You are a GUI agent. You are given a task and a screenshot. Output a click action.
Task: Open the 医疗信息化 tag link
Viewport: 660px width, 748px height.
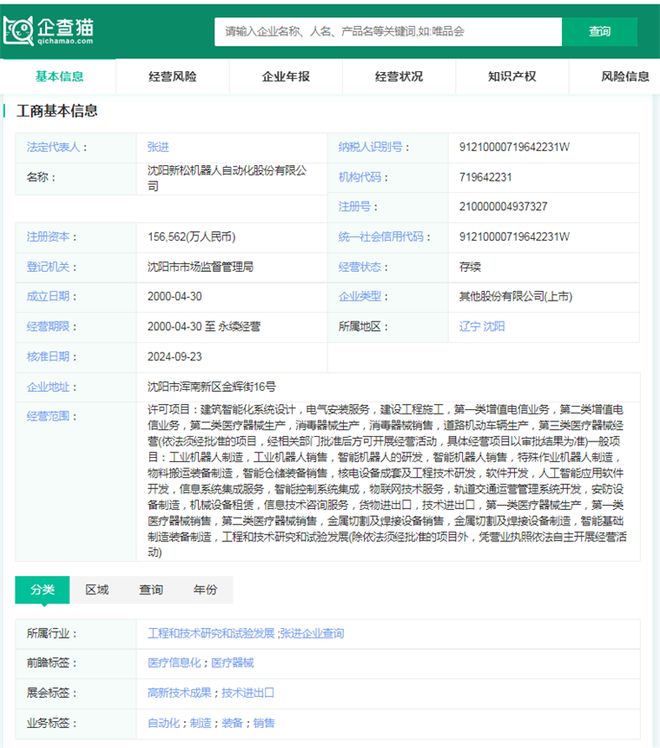pos(174,663)
